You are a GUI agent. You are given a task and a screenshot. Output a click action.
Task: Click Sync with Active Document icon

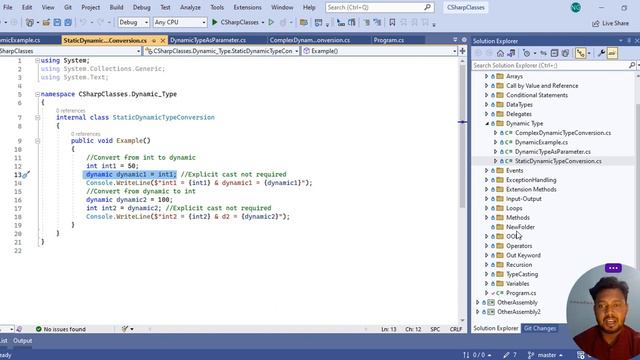click(x=543, y=53)
